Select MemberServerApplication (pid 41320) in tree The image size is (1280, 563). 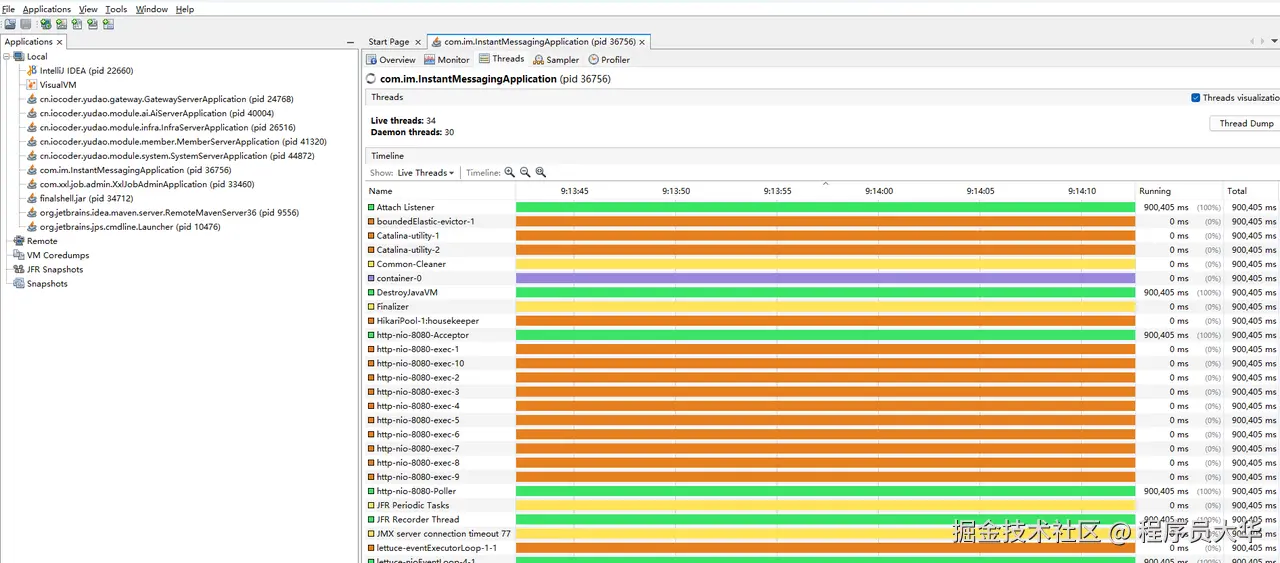[183, 142]
